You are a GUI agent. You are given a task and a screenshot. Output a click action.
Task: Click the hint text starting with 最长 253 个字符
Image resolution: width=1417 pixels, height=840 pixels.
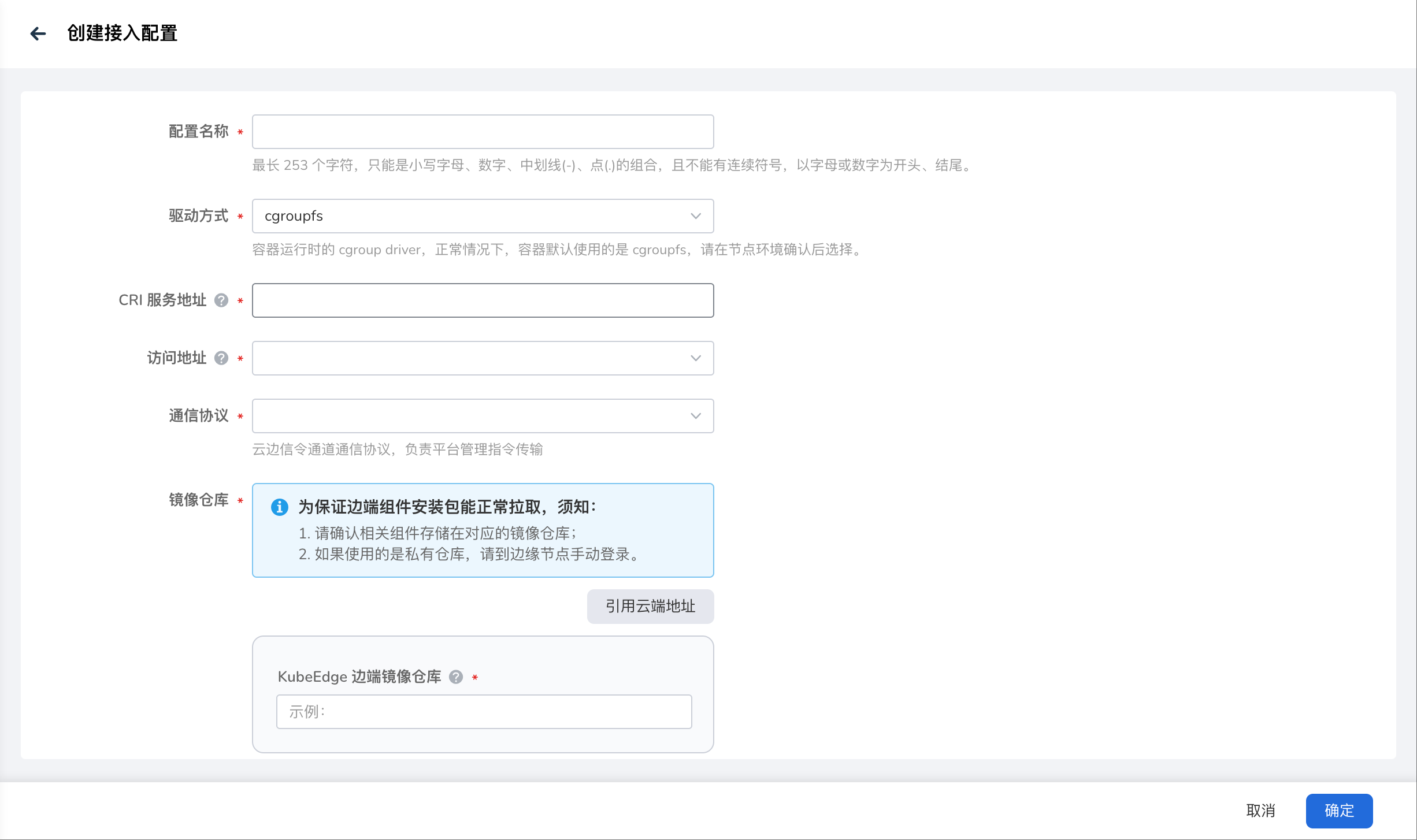tap(613, 165)
